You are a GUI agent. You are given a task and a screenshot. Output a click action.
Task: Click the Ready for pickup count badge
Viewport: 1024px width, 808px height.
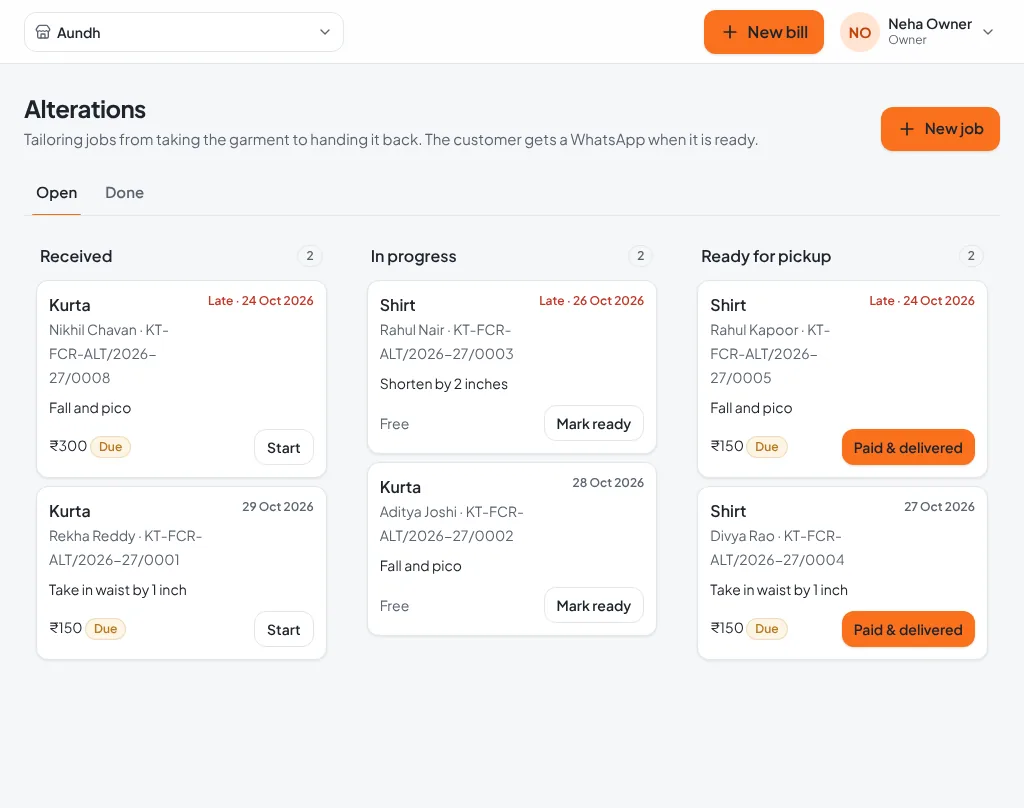pyautogui.click(x=970, y=256)
